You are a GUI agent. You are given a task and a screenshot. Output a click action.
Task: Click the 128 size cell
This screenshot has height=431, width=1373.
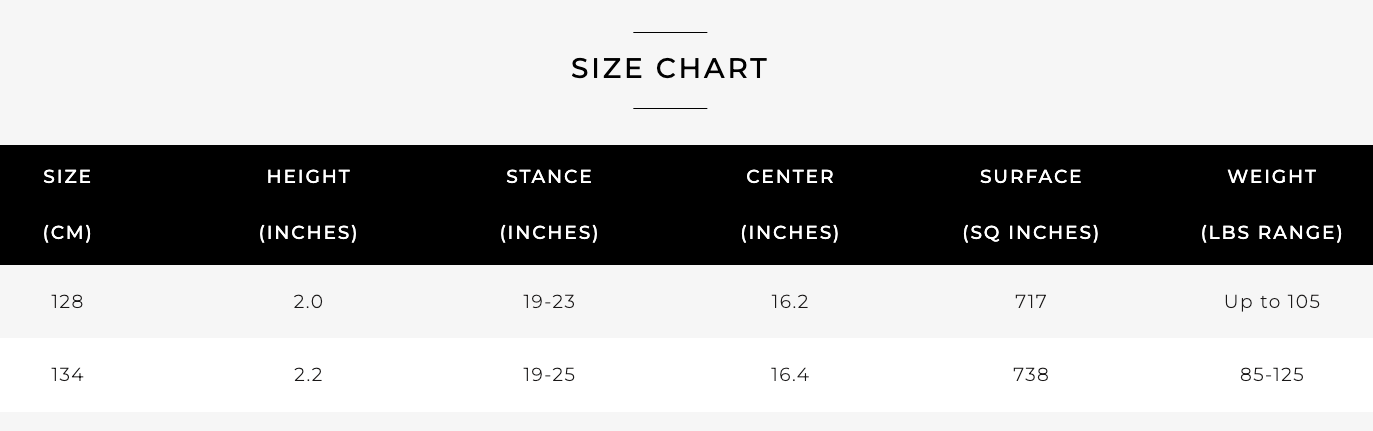tap(67, 302)
